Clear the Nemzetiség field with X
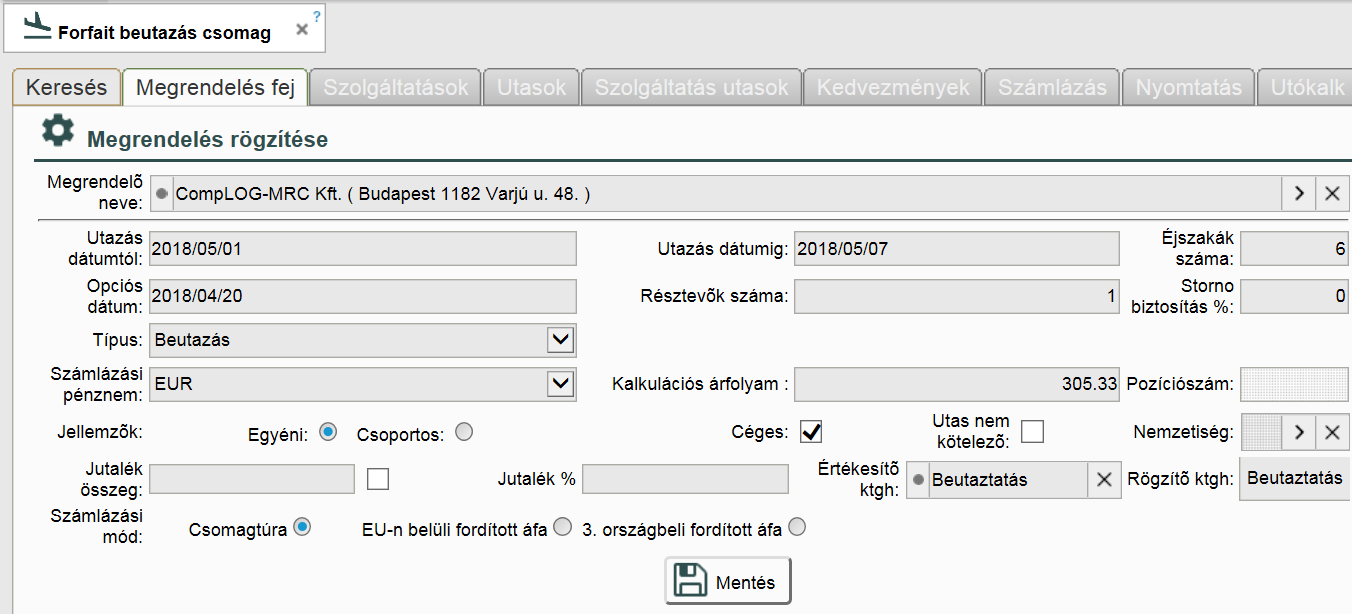Image resolution: width=1352 pixels, height=614 pixels. tap(1332, 433)
